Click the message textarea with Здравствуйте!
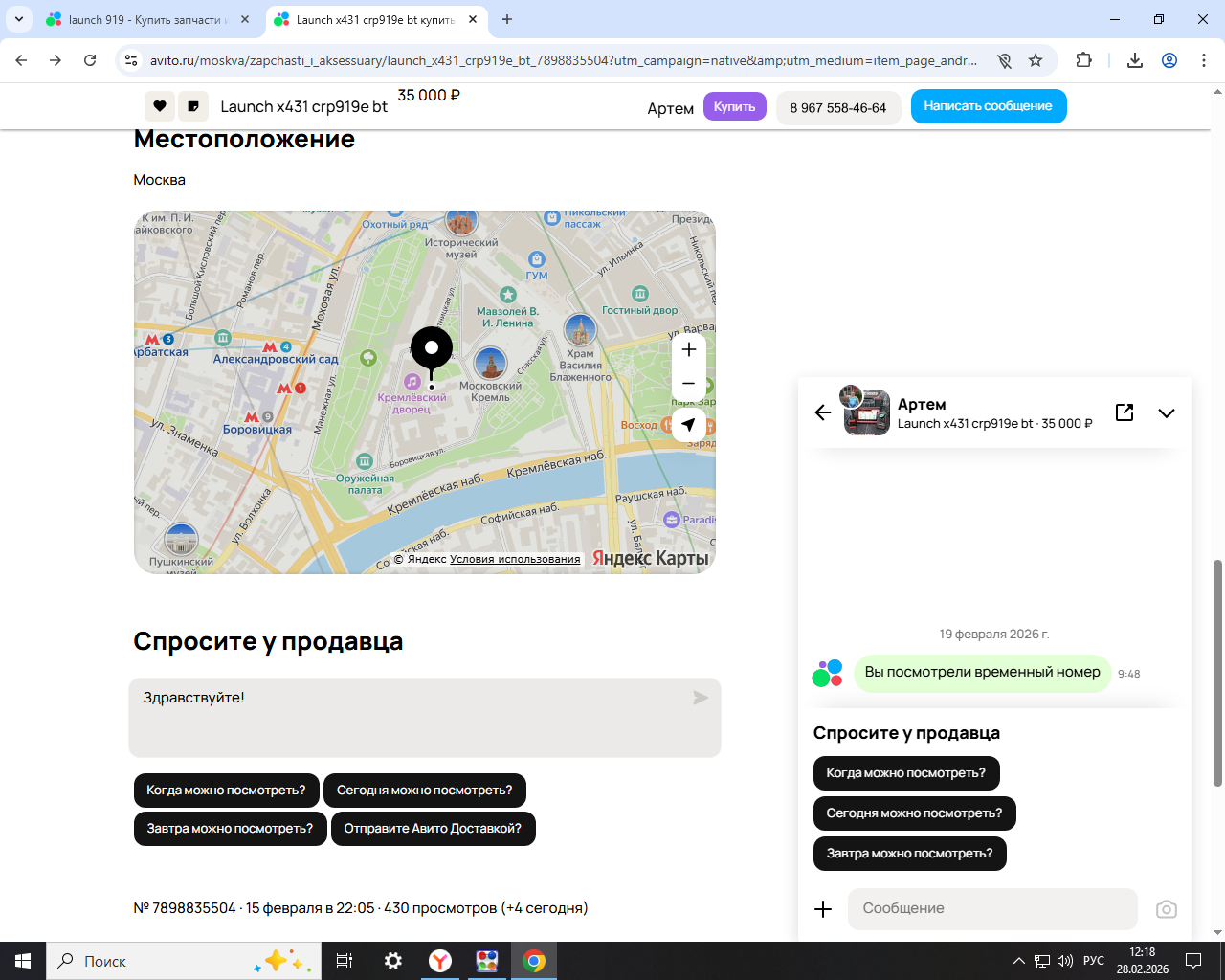 pos(425,718)
